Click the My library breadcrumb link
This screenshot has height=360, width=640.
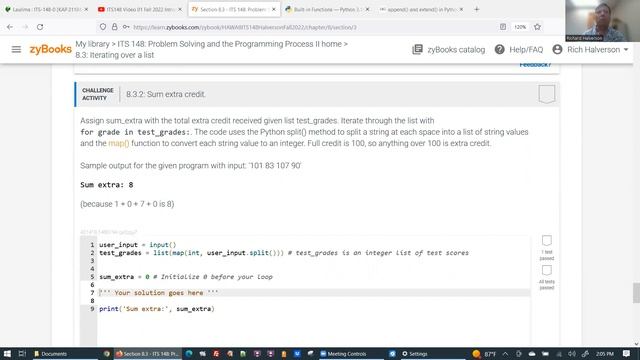coord(92,44)
